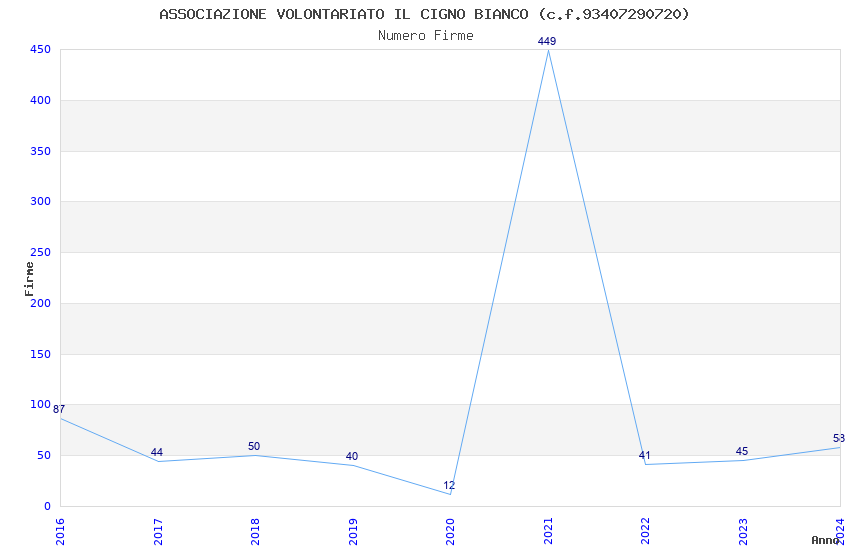Screen dimensions: 850x550
Task: Click the x-axis year 2018
Action: [255, 532]
